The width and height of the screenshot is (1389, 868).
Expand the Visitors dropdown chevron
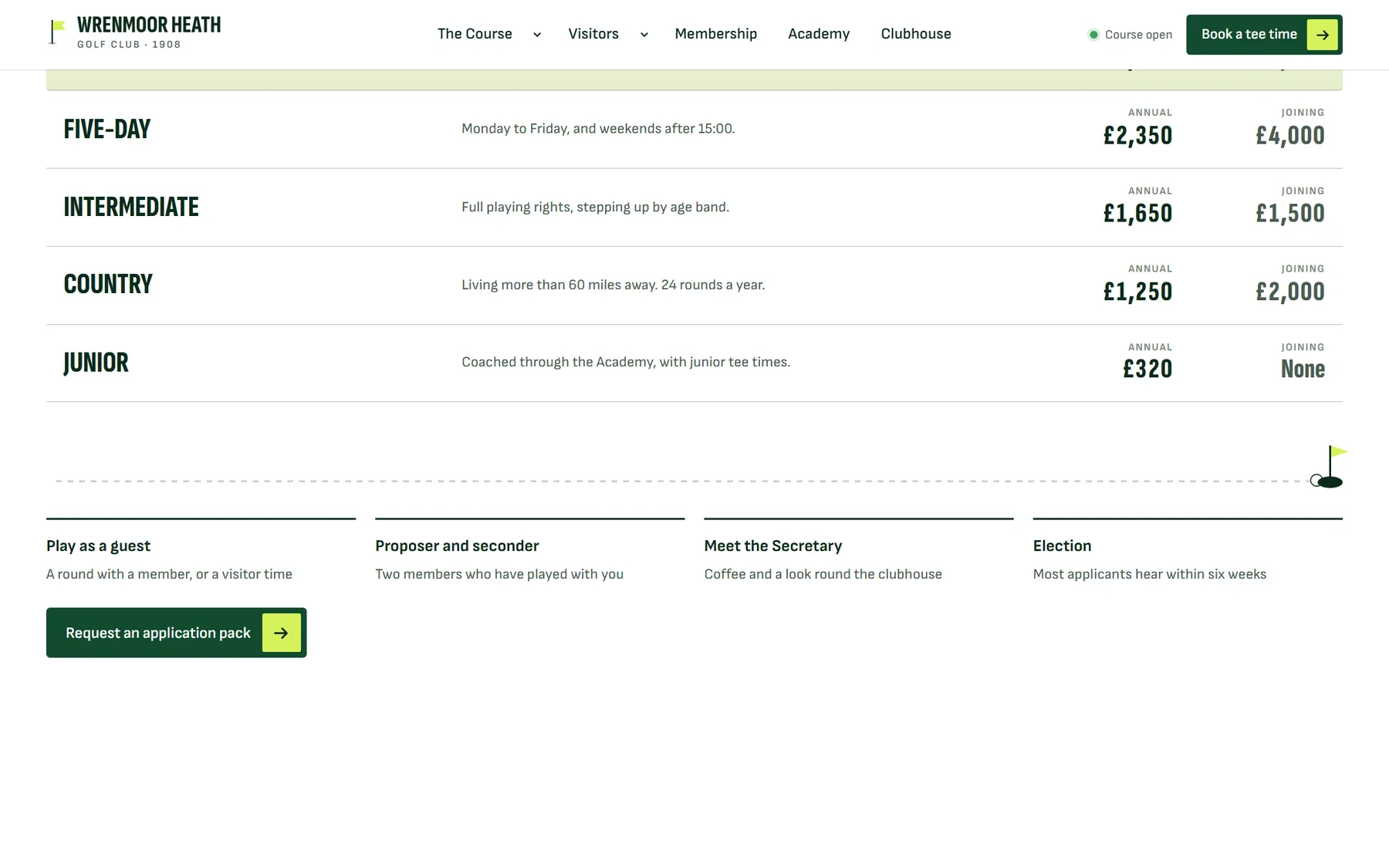644,35
